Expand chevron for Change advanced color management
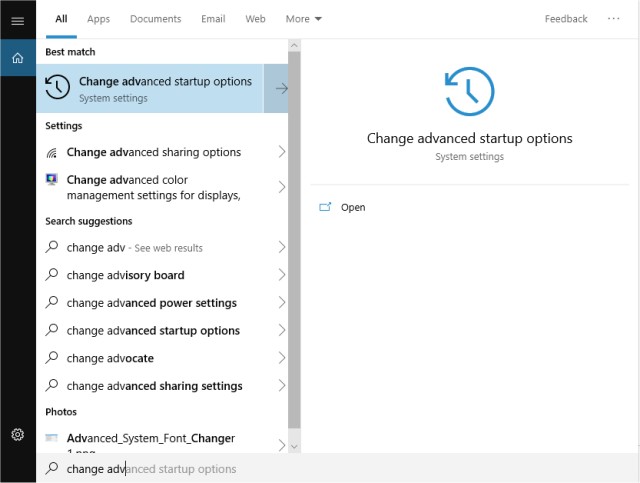 tap(282, 187)
